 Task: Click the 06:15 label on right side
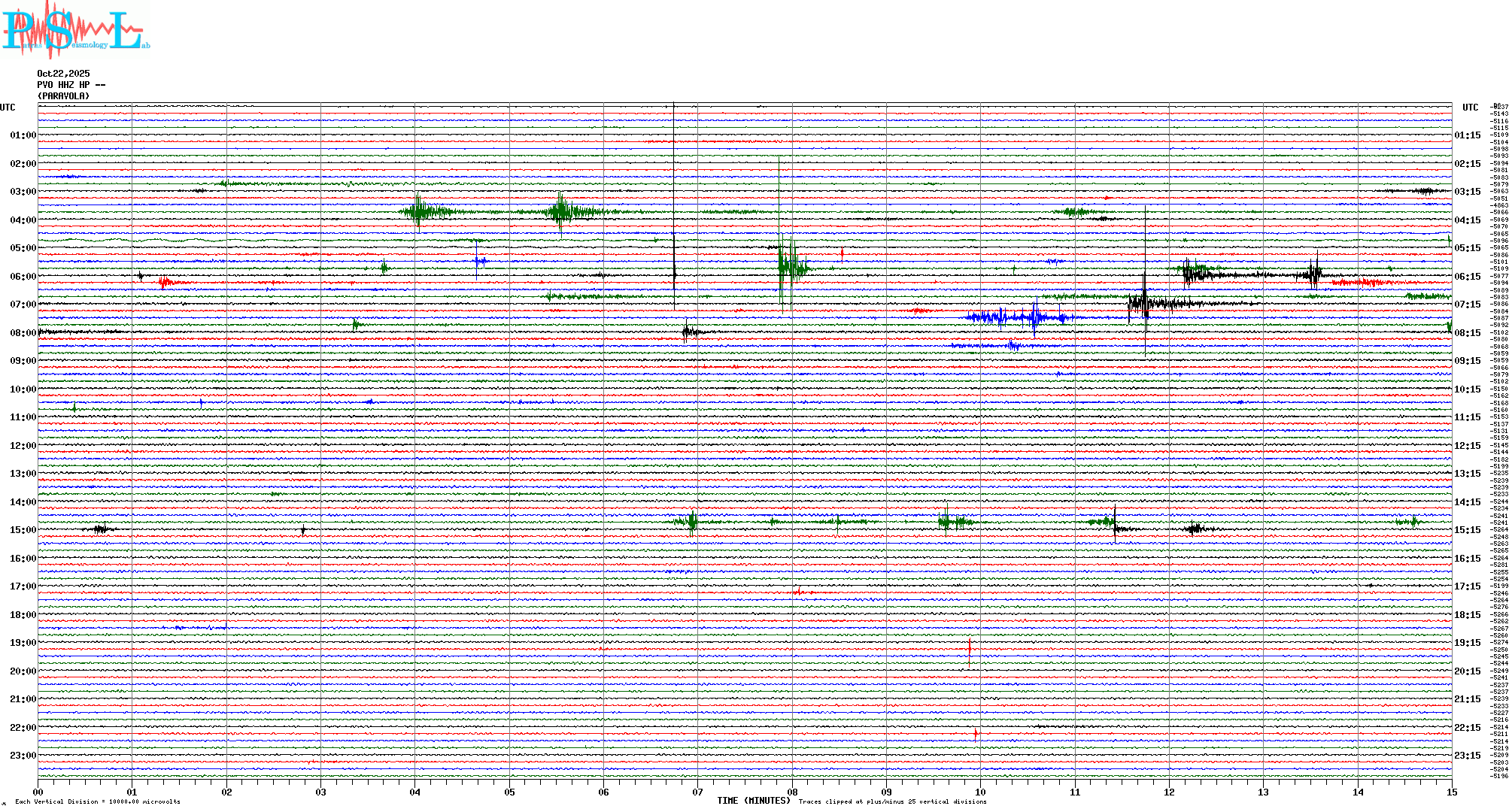pos(1467,277)
